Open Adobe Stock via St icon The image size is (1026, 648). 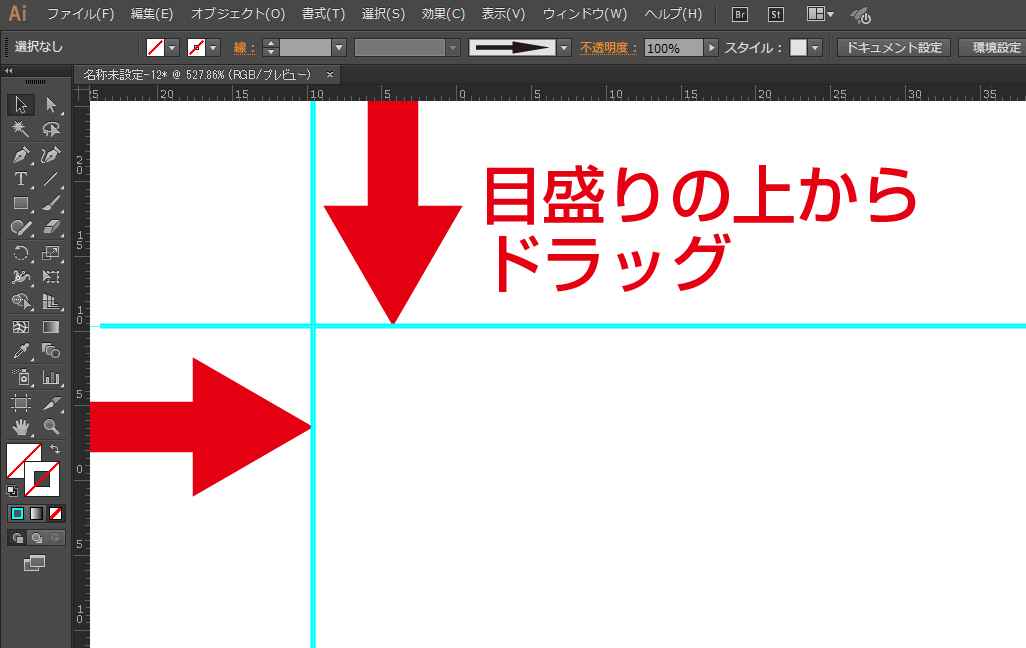pyautogui.click(x=775, y=14)
